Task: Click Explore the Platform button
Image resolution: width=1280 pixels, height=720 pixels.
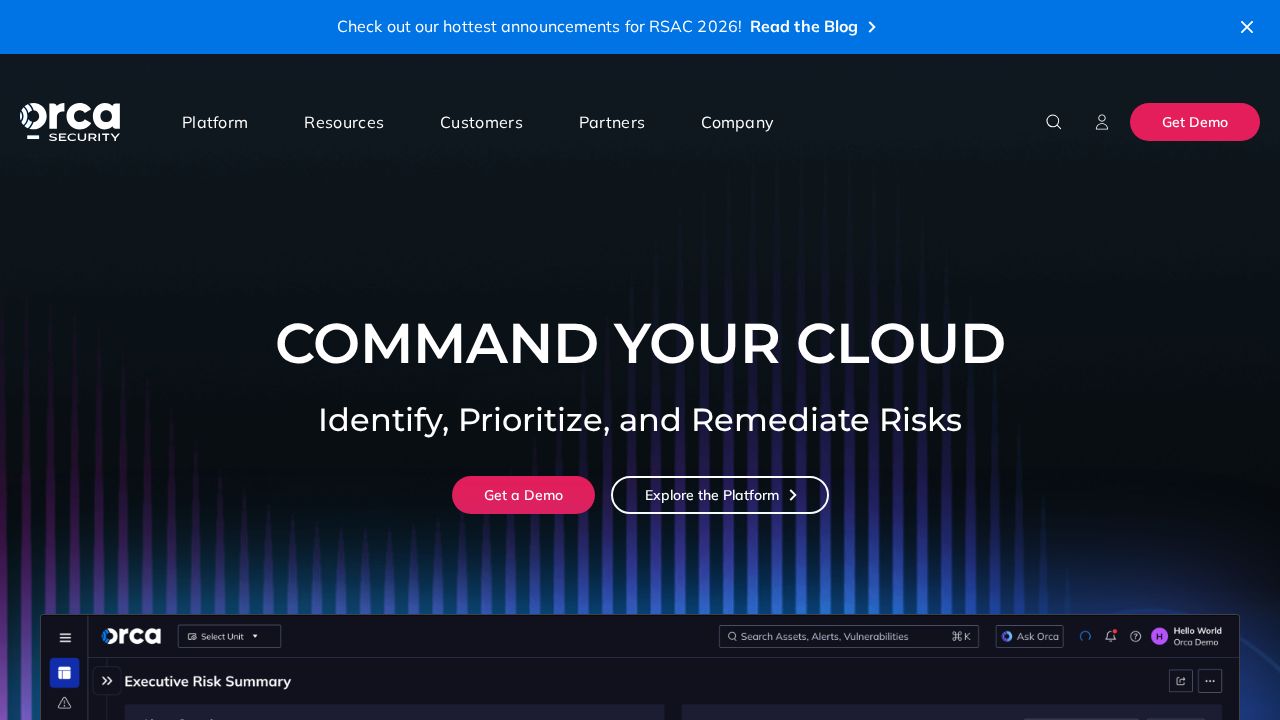Action: point(720,495)
